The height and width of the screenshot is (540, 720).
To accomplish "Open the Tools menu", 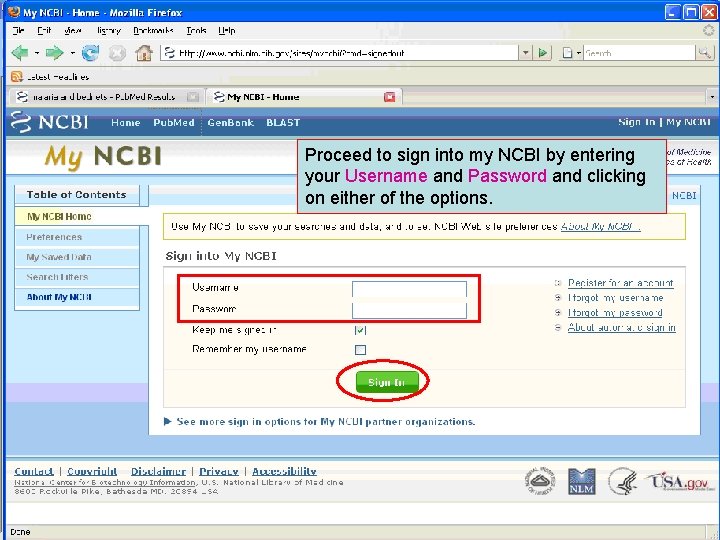I will tap(196, 31).
